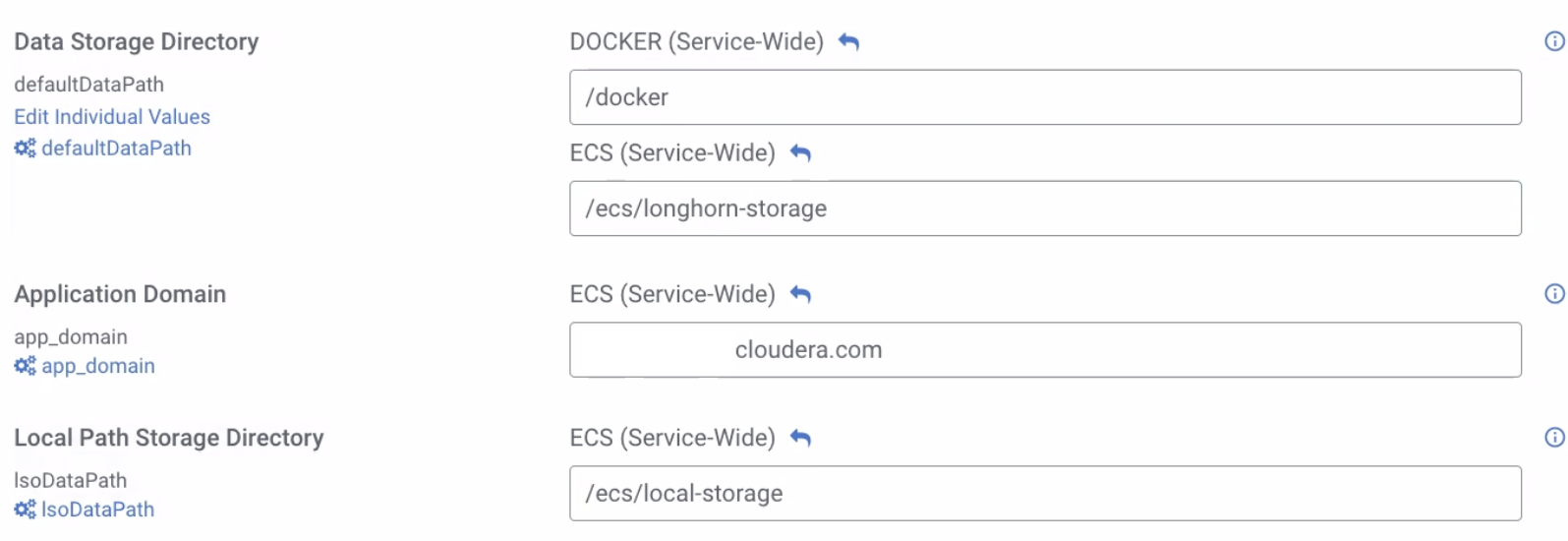Open the Application Domain info tooltip

[1554, 294]
